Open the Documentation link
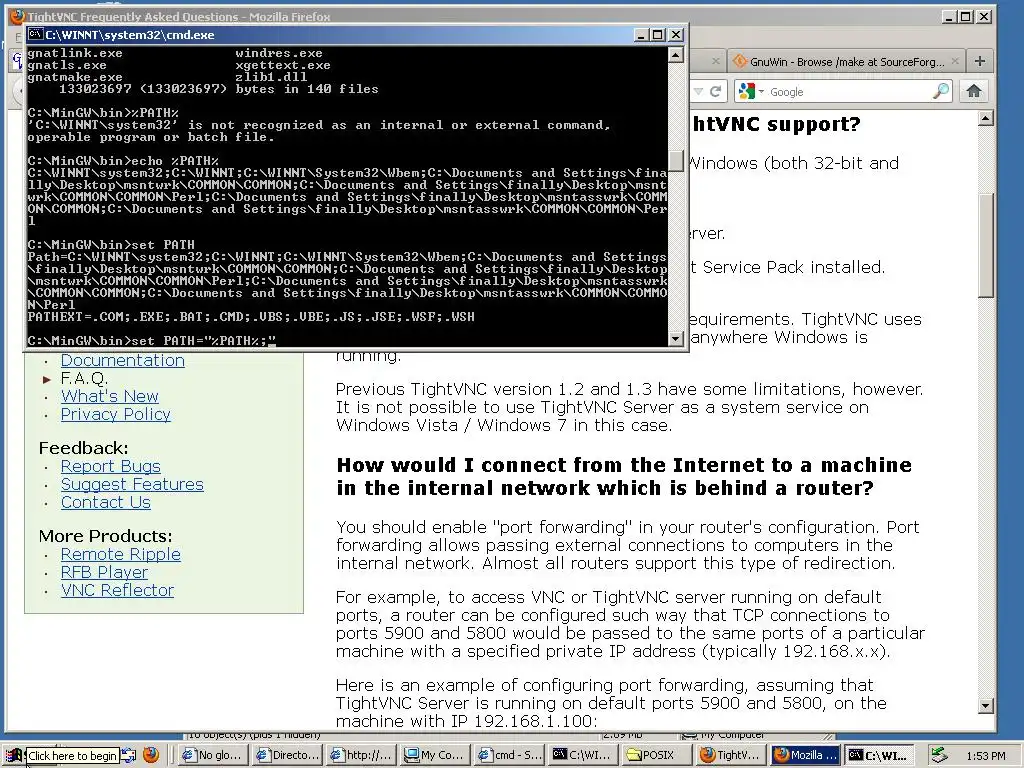 click(x=123, y=360)
